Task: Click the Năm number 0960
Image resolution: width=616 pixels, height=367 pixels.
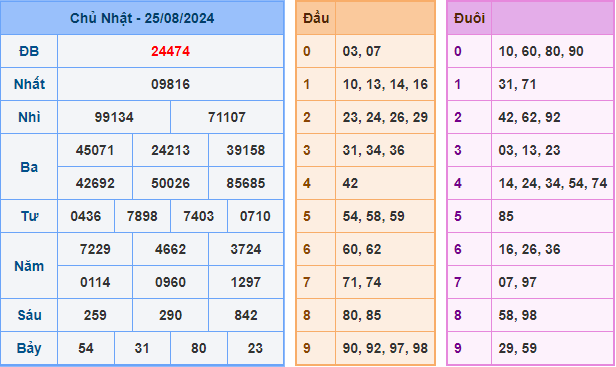Action: pyautogui.click(x=170, y=282)
